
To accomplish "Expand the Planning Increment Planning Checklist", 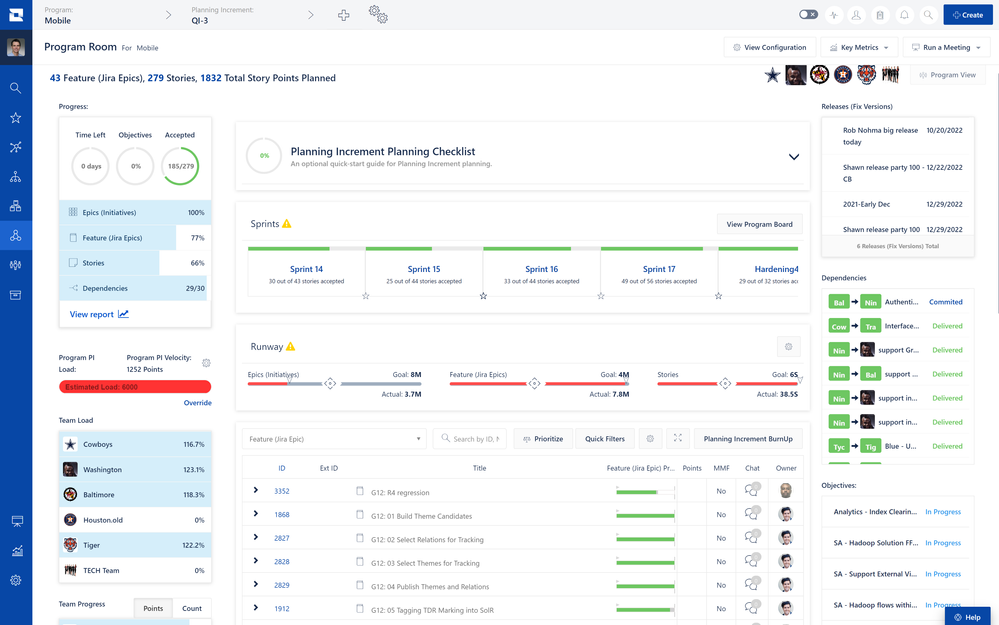I will (794, 157).
